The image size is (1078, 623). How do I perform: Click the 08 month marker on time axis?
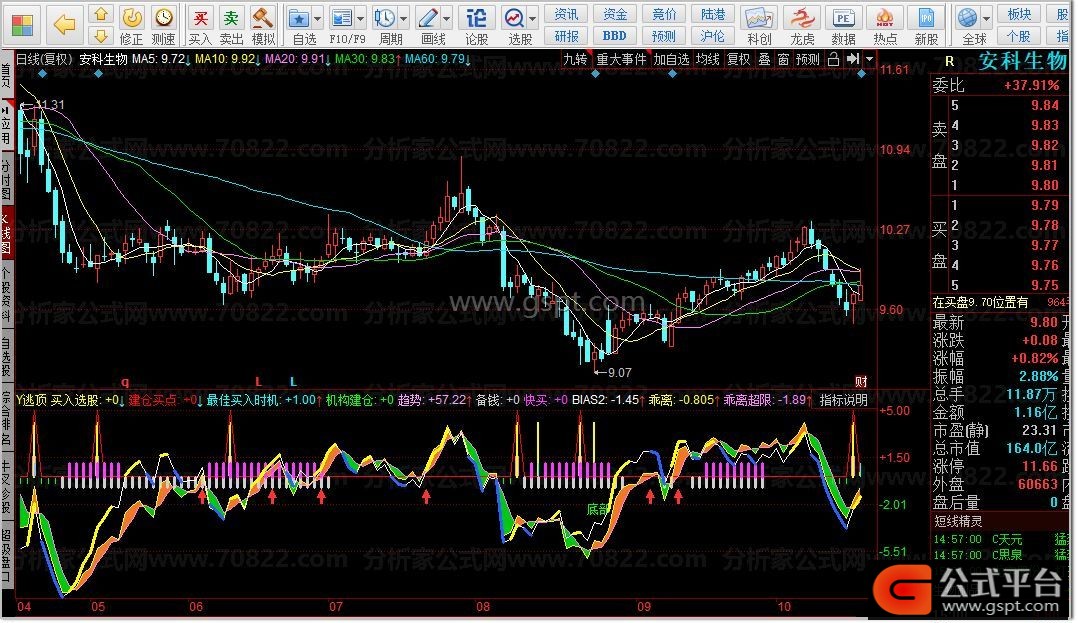click(483, 606)
